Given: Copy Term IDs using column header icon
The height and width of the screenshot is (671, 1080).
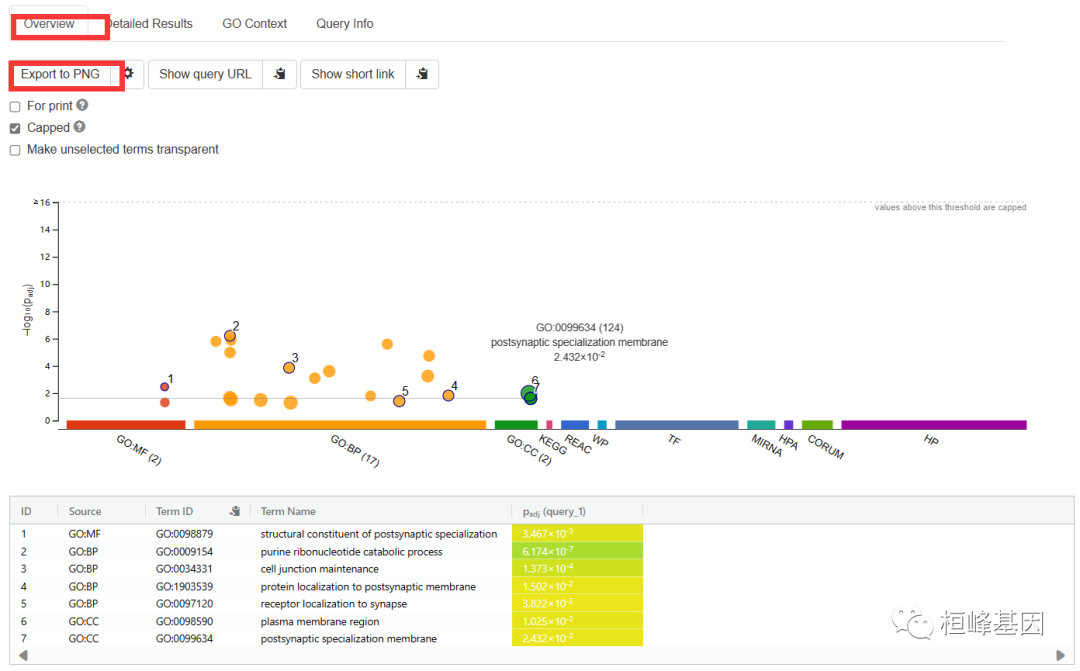Looking at the screenshot, I should tap(235, 511).
